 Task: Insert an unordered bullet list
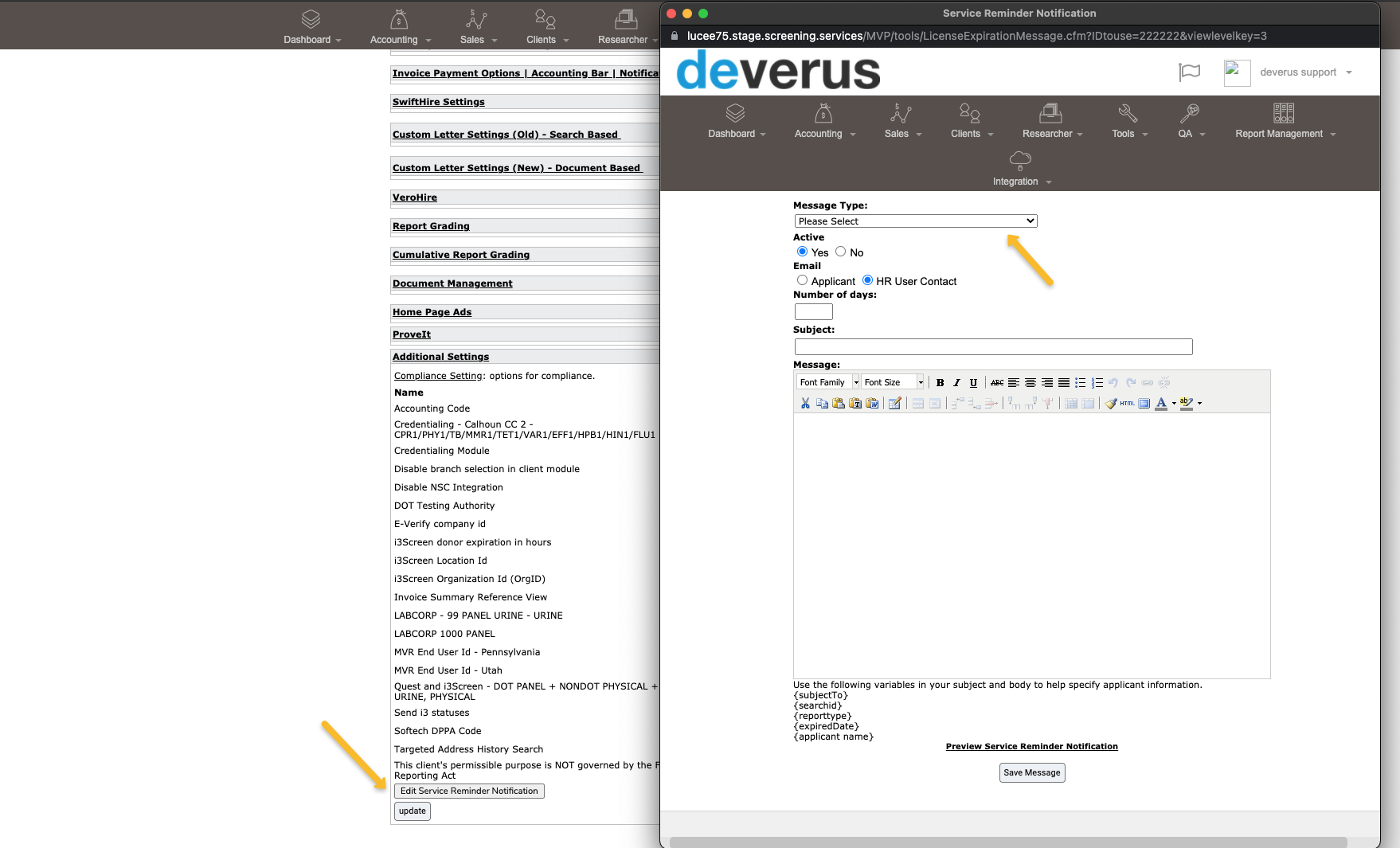[1081, 382]
